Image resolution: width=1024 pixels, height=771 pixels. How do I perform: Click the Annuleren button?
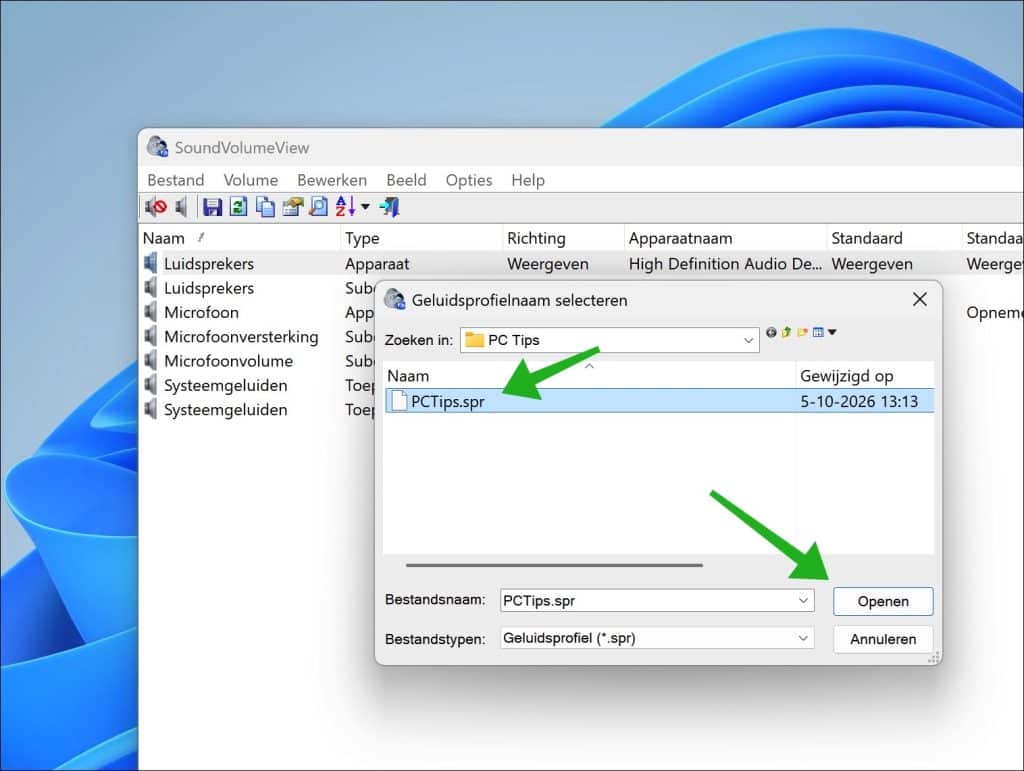(883, 639)
